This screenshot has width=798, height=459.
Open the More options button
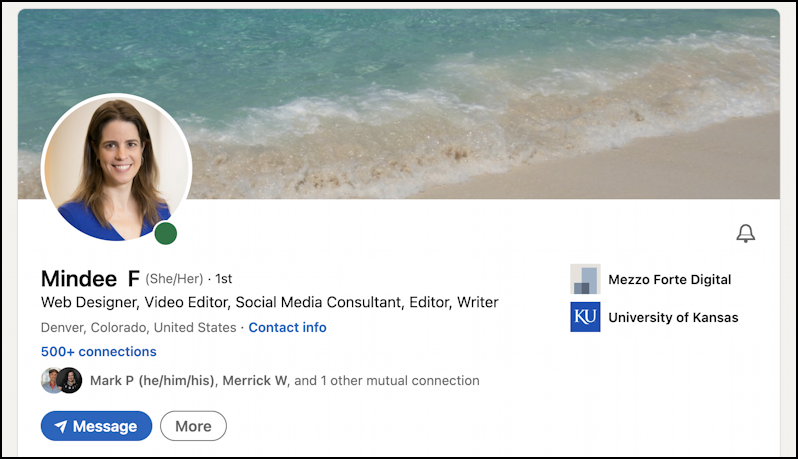click(x=193, y=426)
